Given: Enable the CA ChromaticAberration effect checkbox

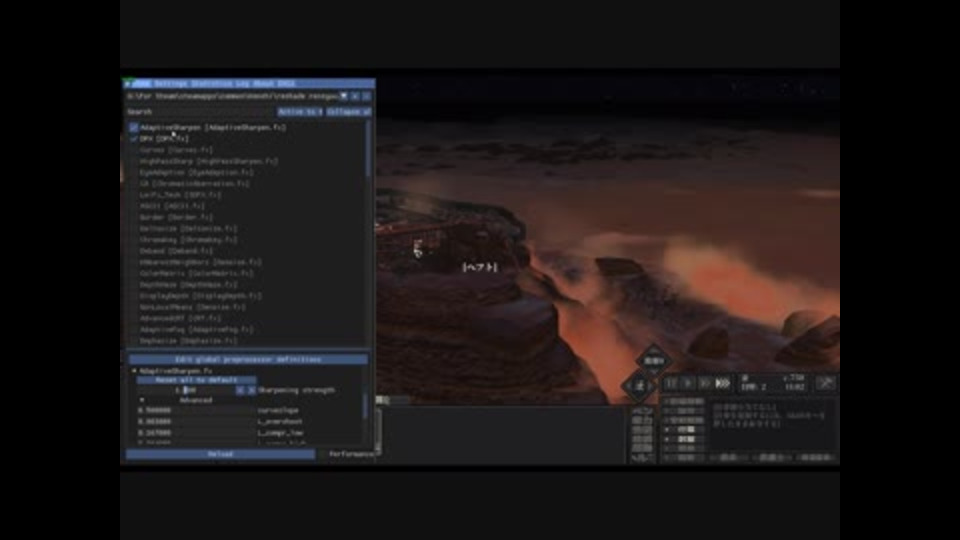Looking at the screenshot, I should pyautogui.click(x=134, y=184).
